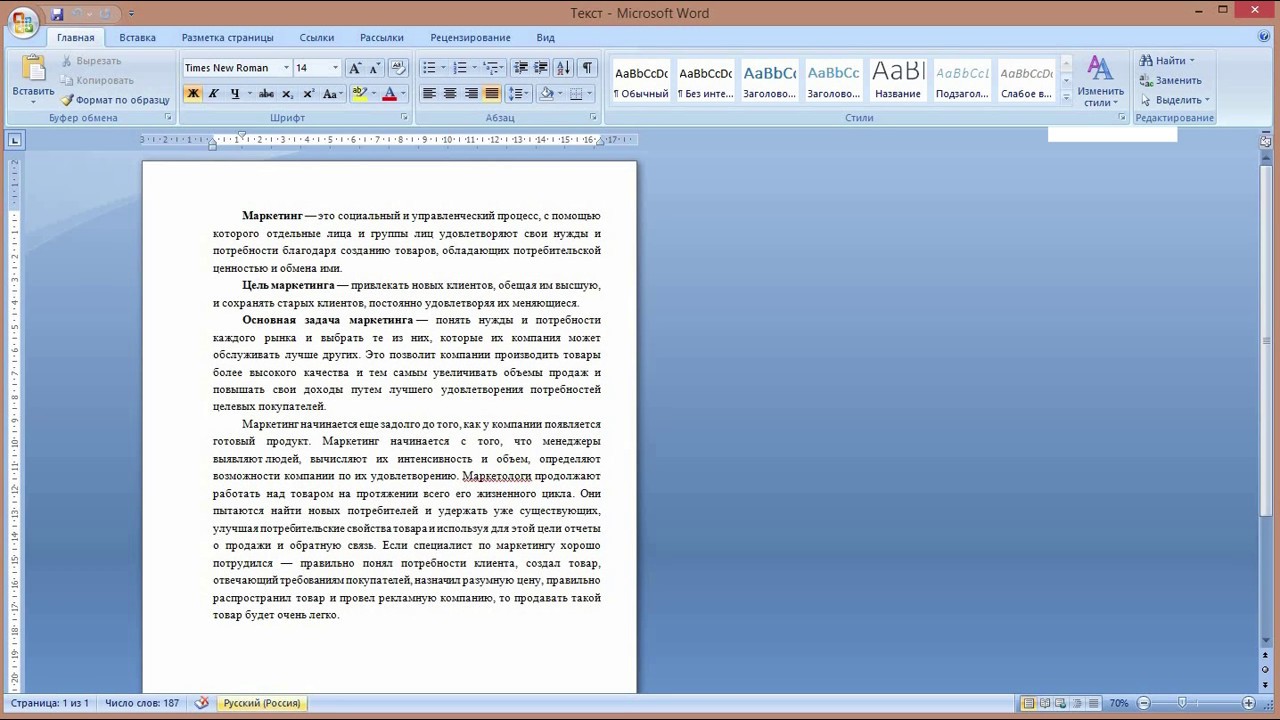Toggle strikethrough formatting
This screenshot has height=720, width=1280.
[266, 94]
